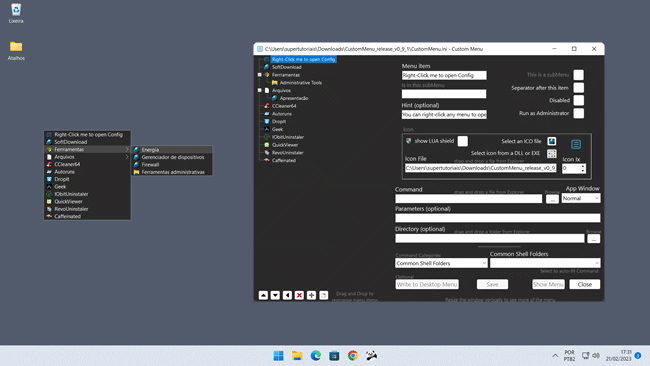Click the Icon File path field
Image resolution: width=650 pixels, height=366 pixels.
480,168
